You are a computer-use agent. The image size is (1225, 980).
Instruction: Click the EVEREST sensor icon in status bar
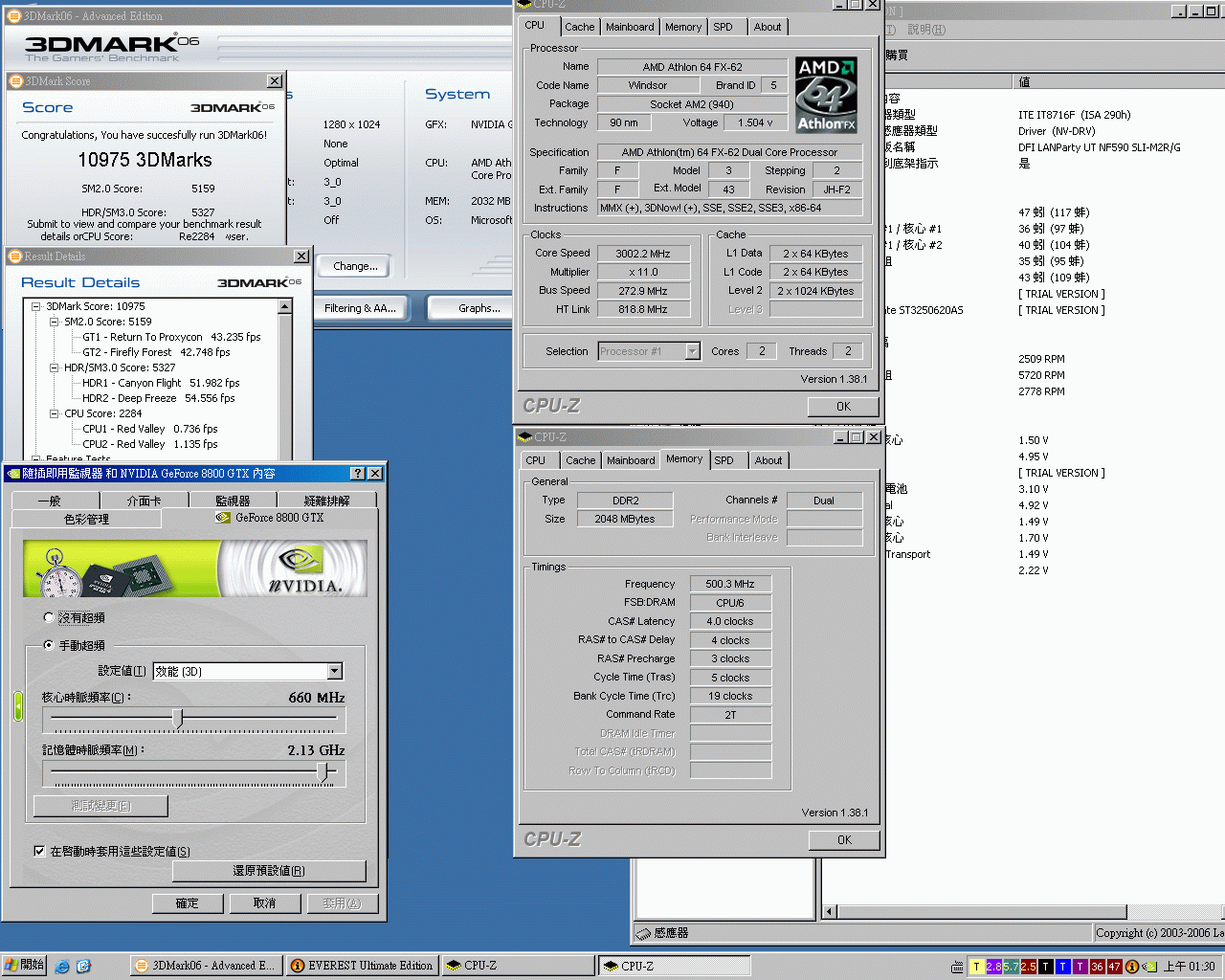pos(643,933)
